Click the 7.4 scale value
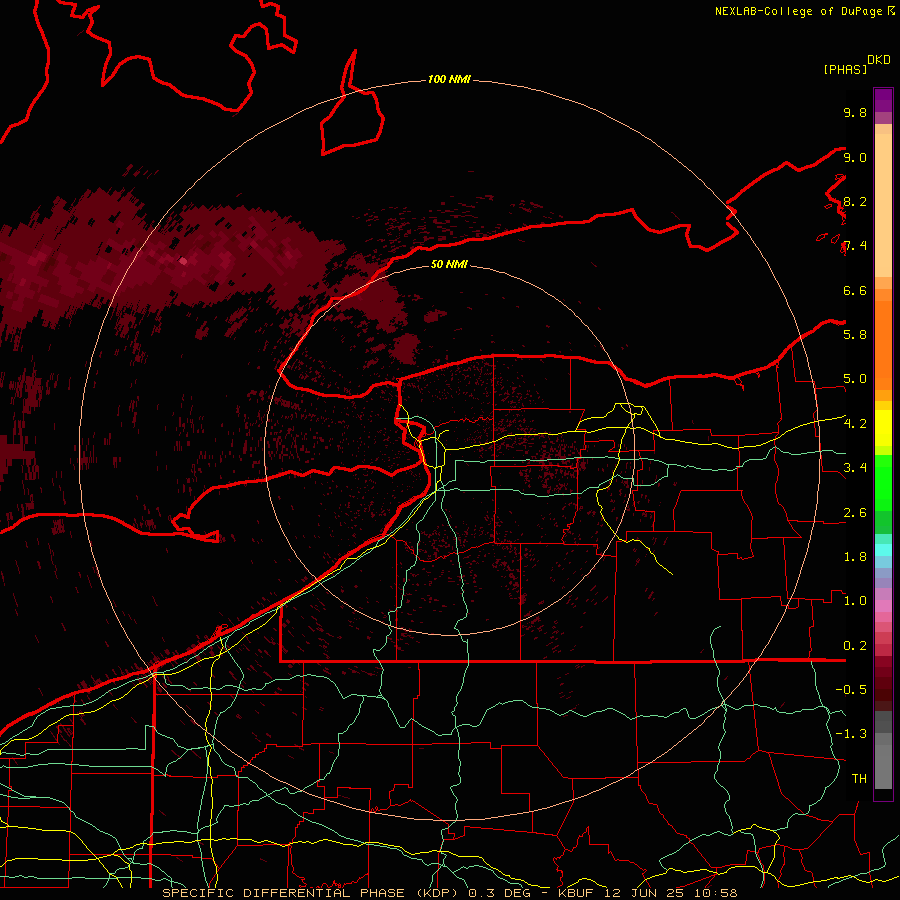 coord(855,246)
